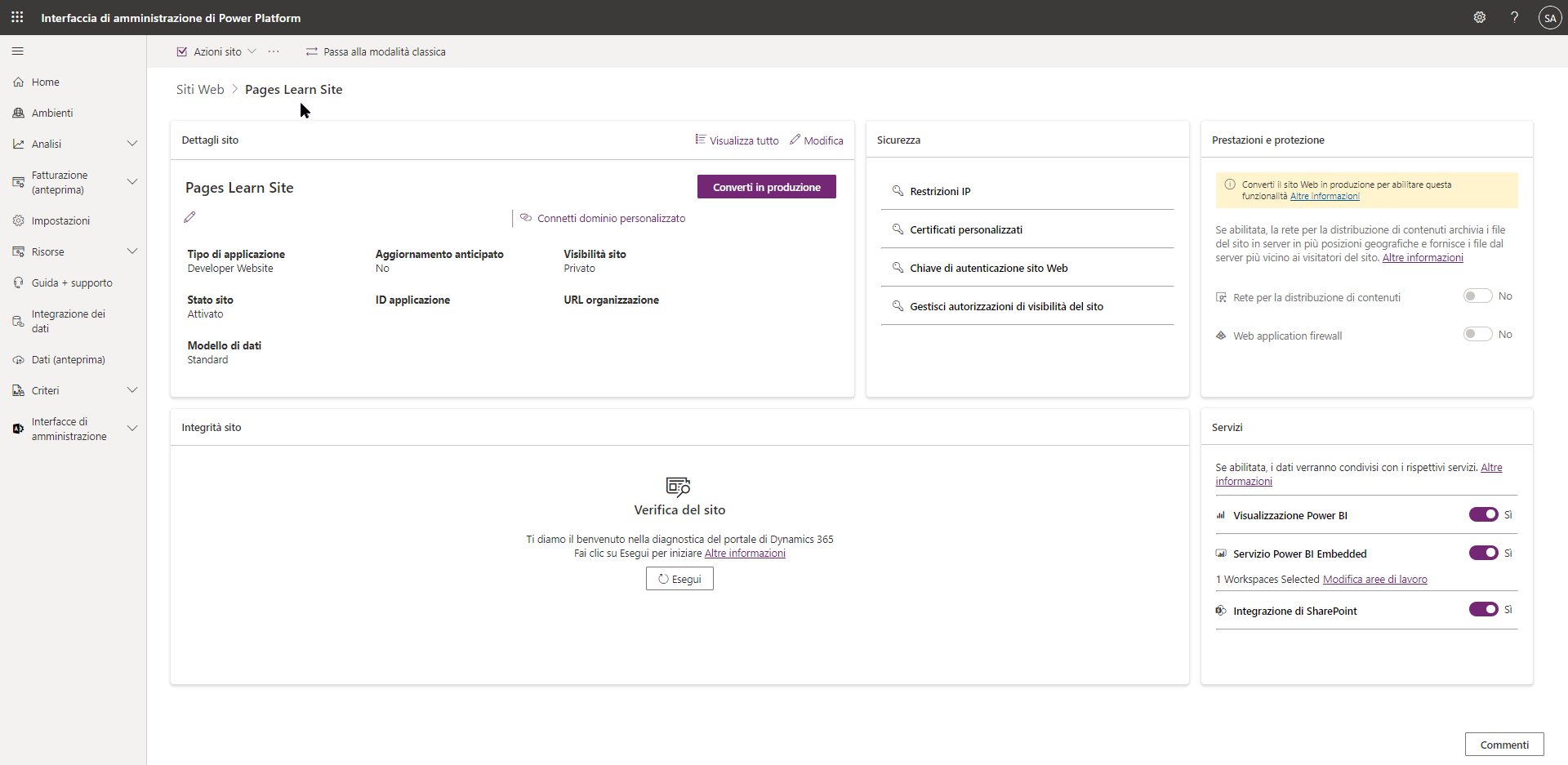Click Modifica in Dettagli sito

point(817,140)
